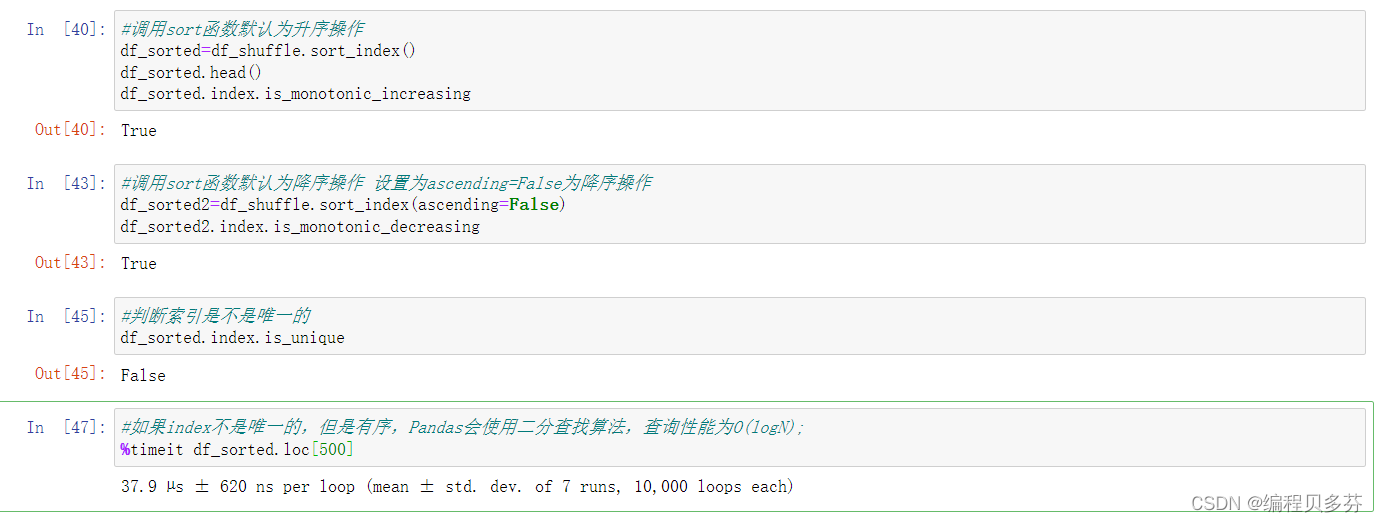This screenshot has height=522, width=1378.
Task: Place cursor on df_sorted.index.is_unique line
Action: click(x=232, y=338)
